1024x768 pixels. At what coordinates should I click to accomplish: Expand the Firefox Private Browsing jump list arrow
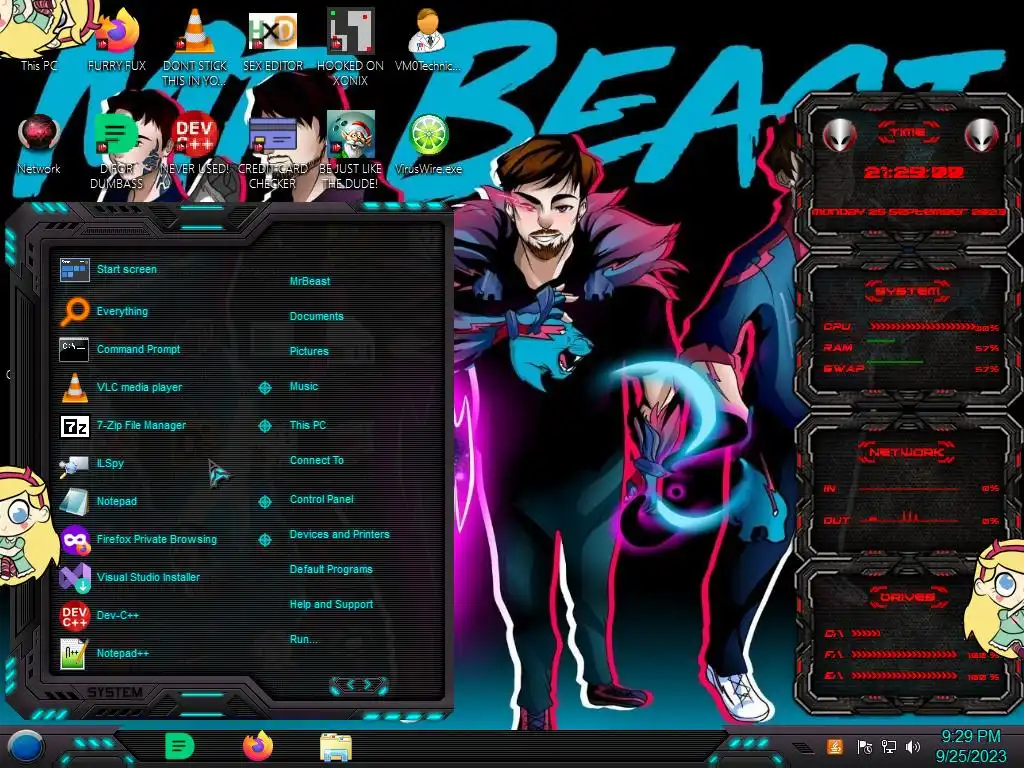pyautogui.click(x=264, y=539)
